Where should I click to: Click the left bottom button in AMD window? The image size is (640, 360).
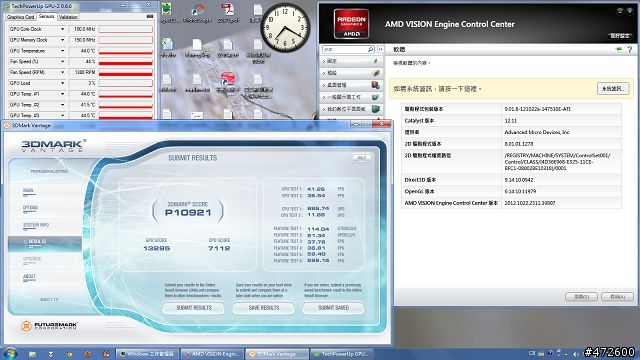581,297
